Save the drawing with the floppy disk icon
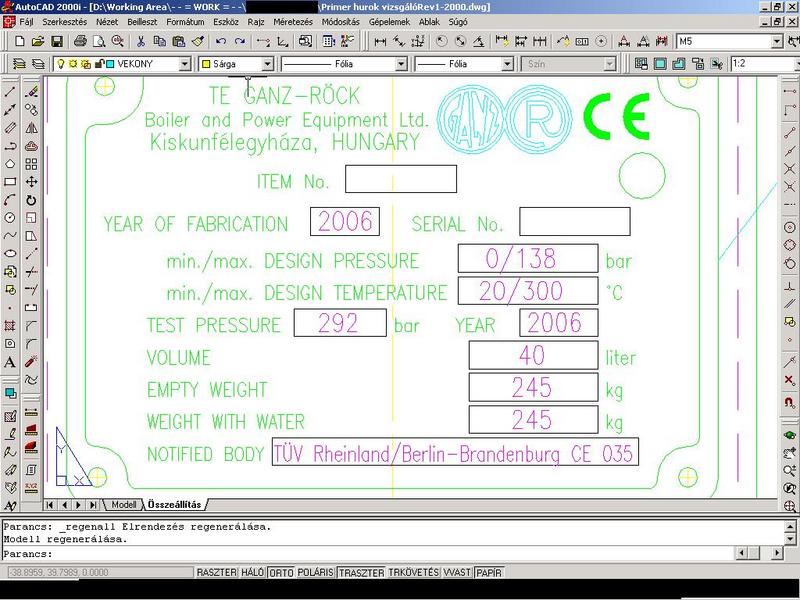The image size is (800, 600). (x=57, y=41)
